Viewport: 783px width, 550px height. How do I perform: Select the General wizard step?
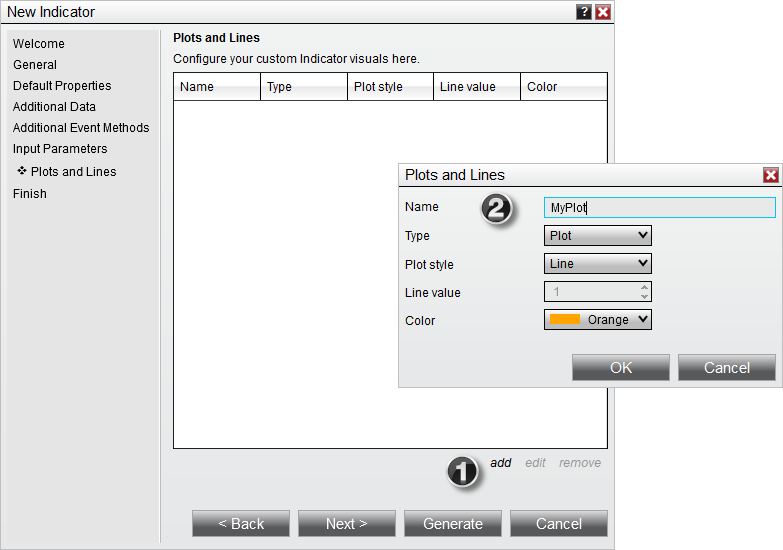(35, 65)
